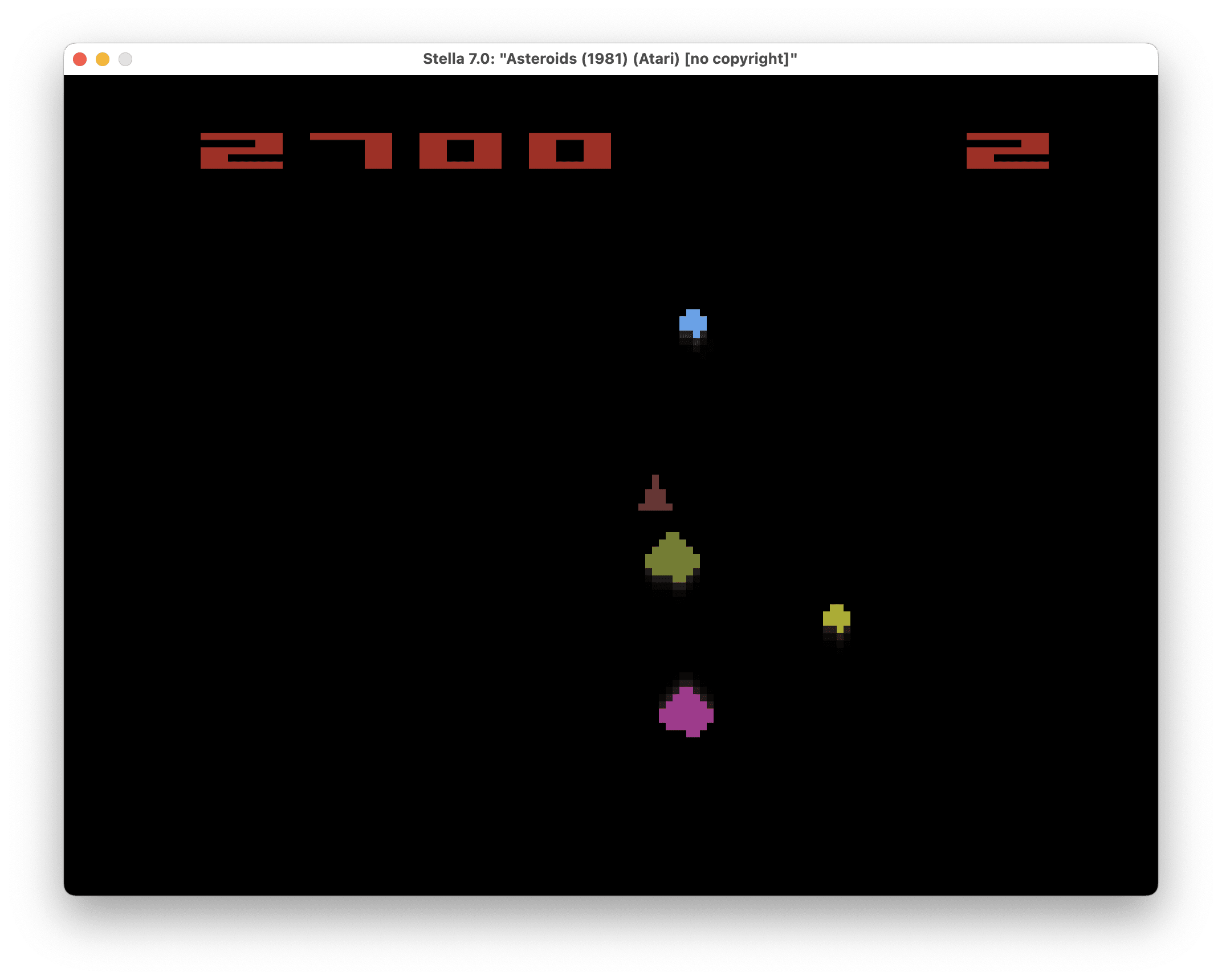Click the hole inside third score digit
Viewport: 1222px width, 980px height.
(461, 151)
